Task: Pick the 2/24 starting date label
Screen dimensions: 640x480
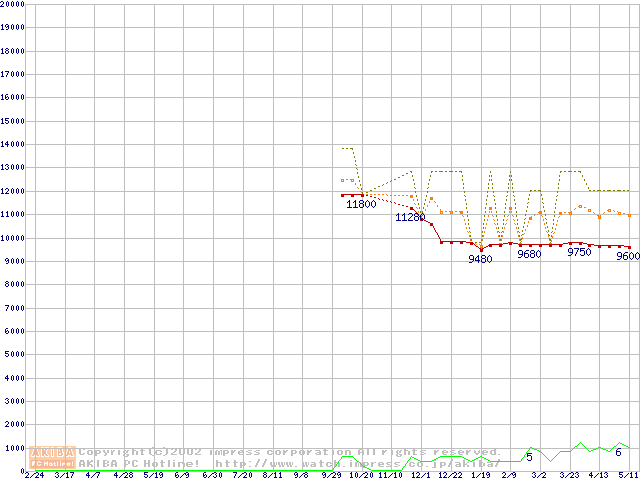Action: [34, 475]
